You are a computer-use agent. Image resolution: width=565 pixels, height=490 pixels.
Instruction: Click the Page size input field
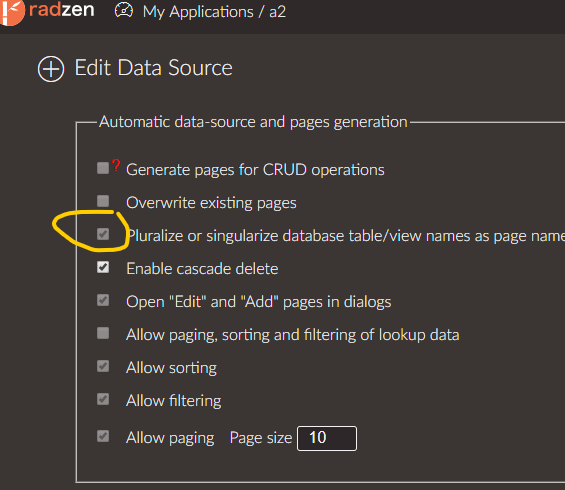tap(327, 438)
